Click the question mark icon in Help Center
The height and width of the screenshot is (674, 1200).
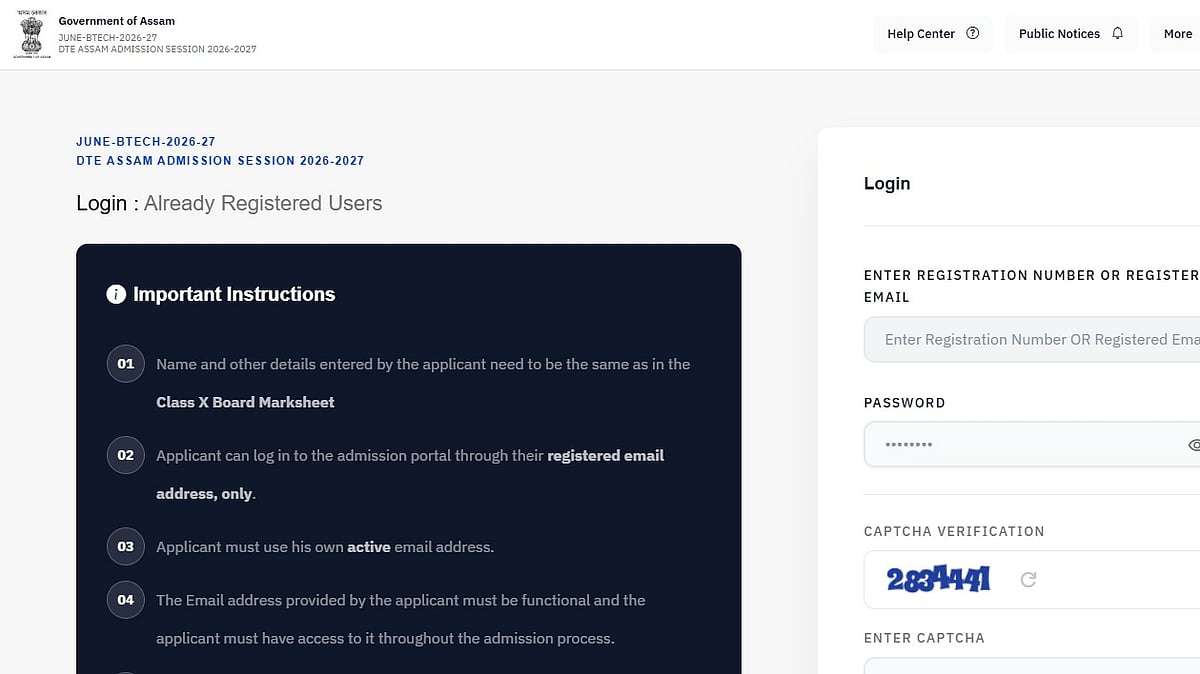[973, 34]
